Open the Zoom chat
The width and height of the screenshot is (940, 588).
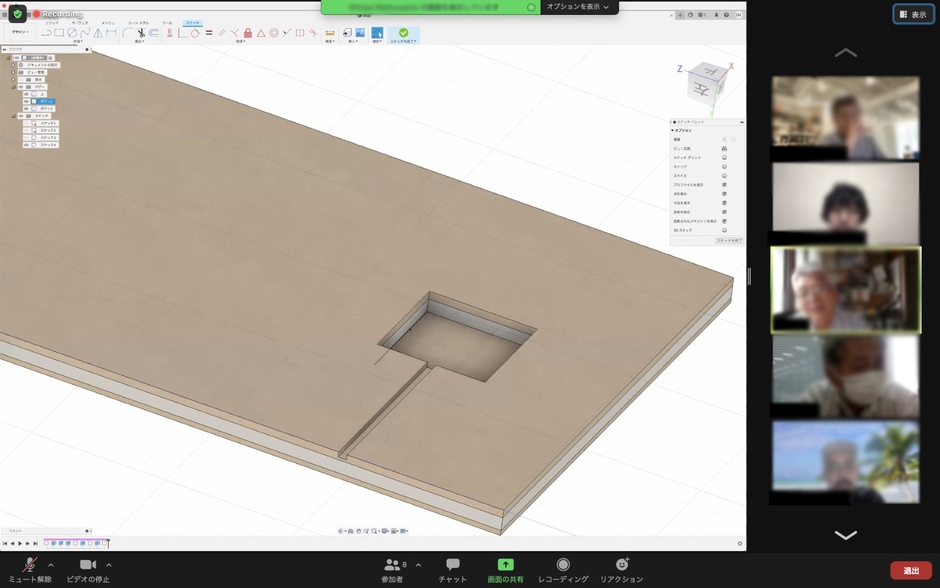(452, 566)
